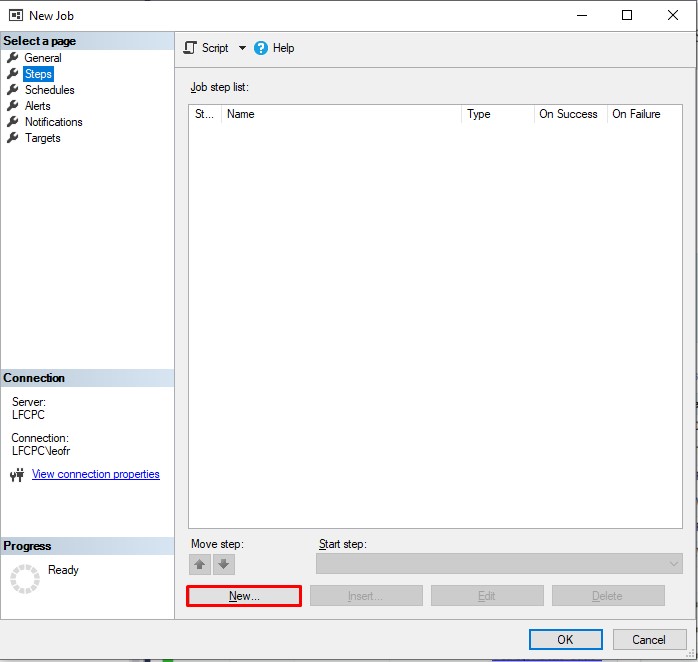Click the On Failure column header
Viewport: 698px width, 662px height.
coord(644,114)
